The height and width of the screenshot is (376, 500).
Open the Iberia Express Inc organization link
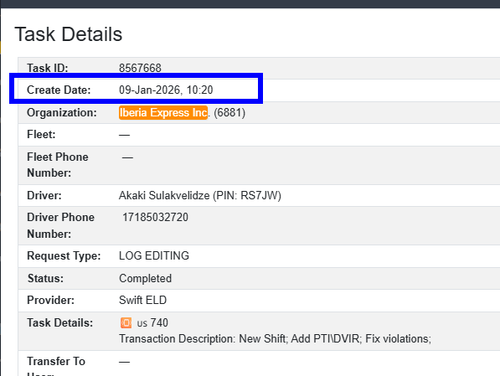point(163,113)
